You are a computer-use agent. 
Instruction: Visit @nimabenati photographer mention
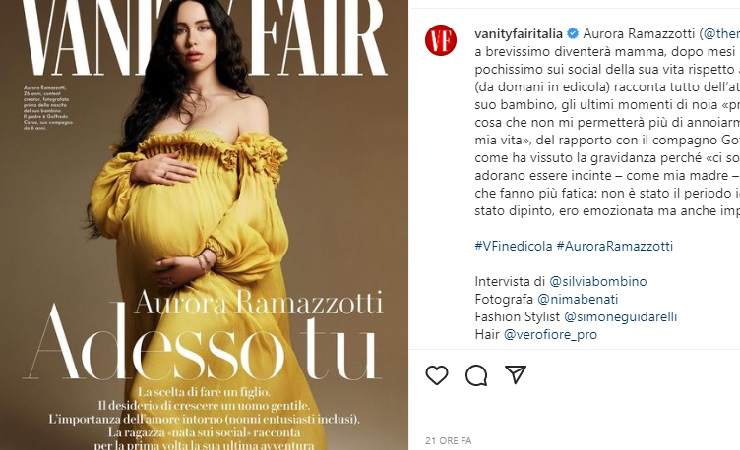(577, 299)
